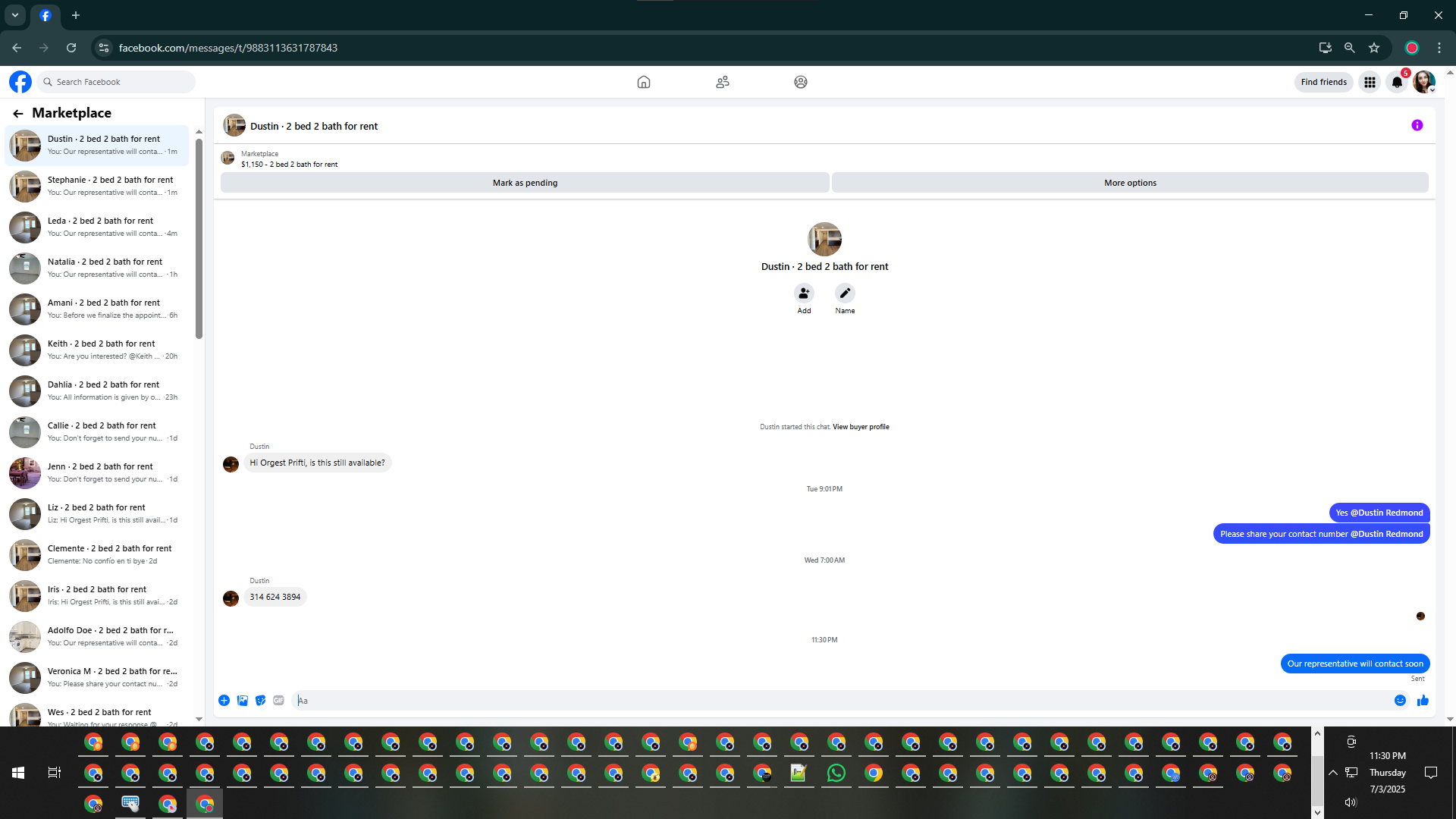Viewport: 1456px width, 819px height.
Task: Open the apps grid menu icon
Action: 1370,82
